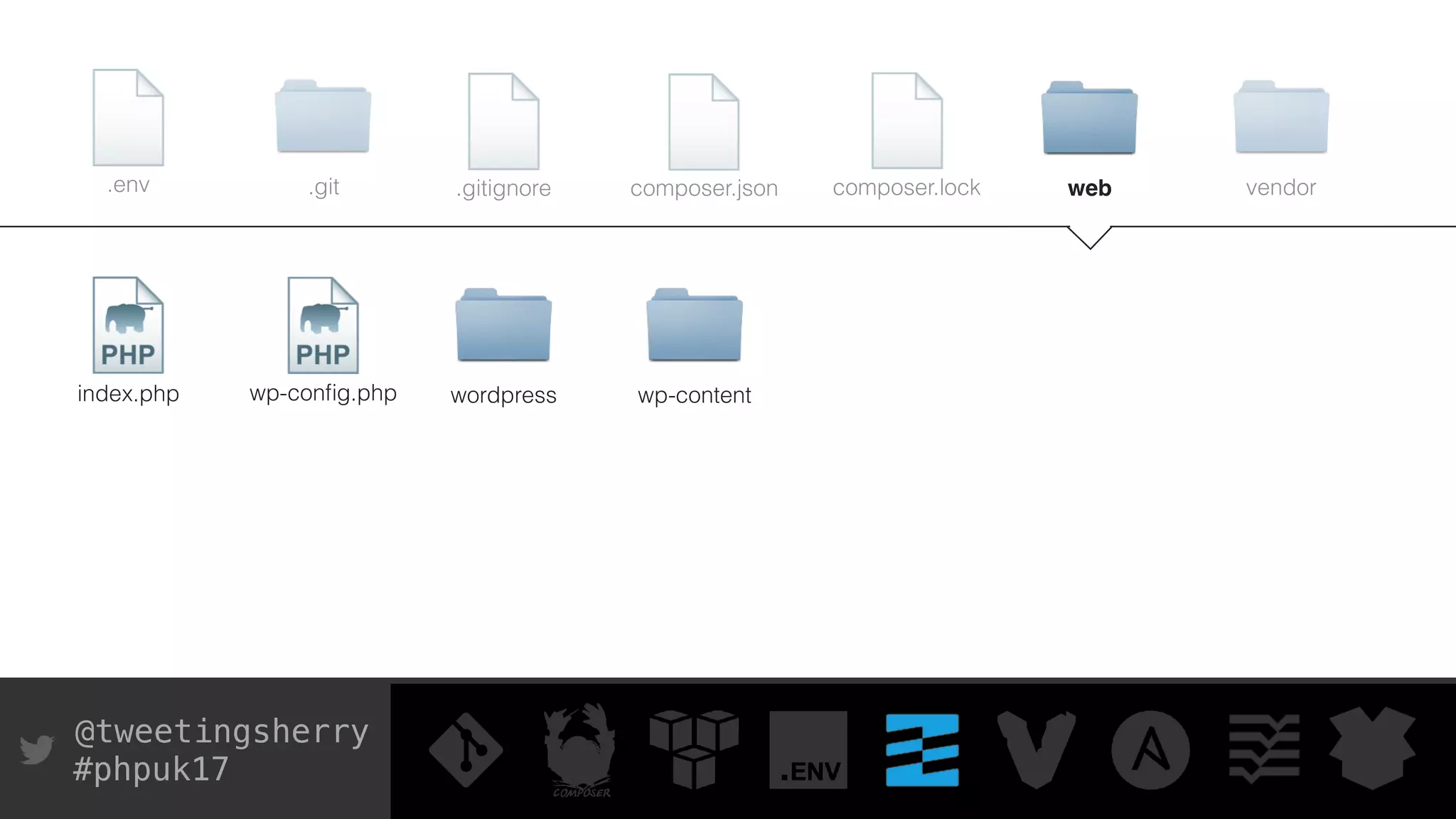Open the .git folder
The image size is (1456, 819).
coord(323,116)
